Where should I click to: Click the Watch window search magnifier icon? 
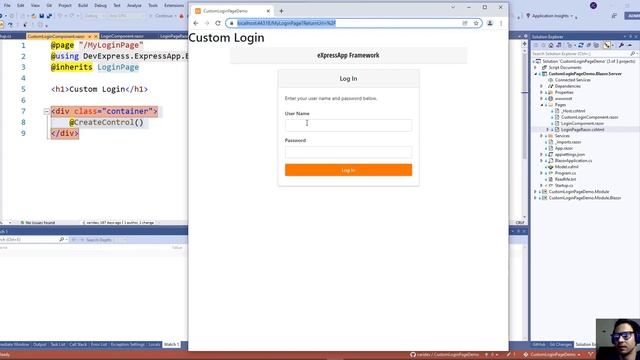pyautogui.click(x=62, y=240)
